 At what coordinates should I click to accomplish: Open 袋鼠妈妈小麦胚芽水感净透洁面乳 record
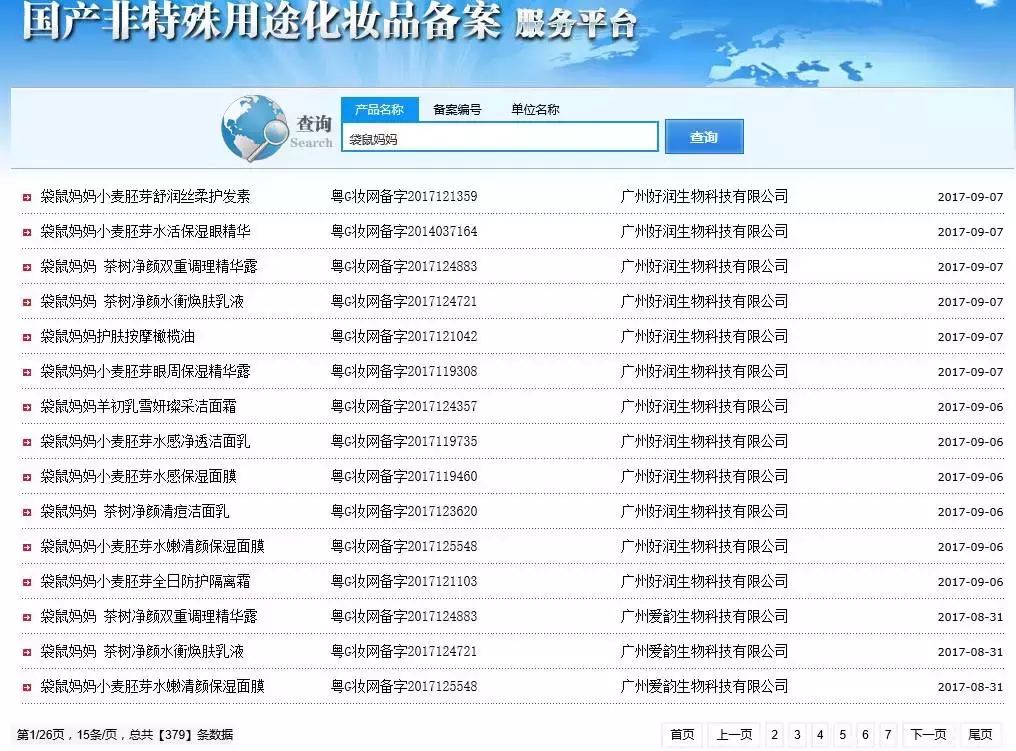[145, 442]
